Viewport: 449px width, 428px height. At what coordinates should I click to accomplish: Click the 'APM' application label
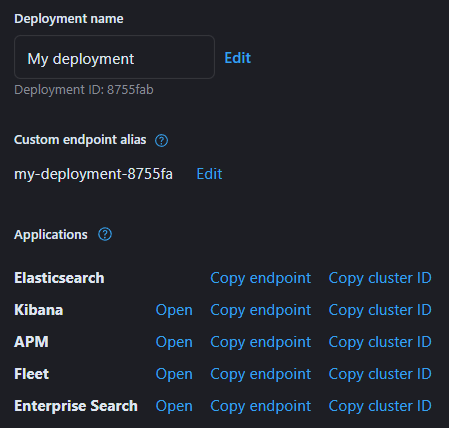tap(31, 342)
